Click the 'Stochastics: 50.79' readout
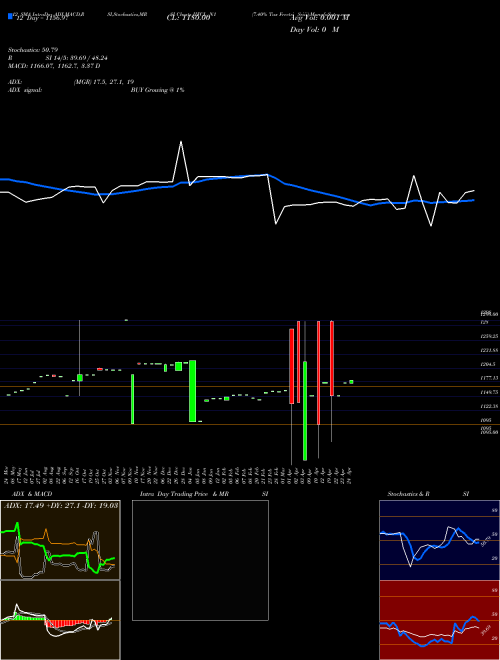The width and height of the screenshot is (500, 660). pos(33,50)
